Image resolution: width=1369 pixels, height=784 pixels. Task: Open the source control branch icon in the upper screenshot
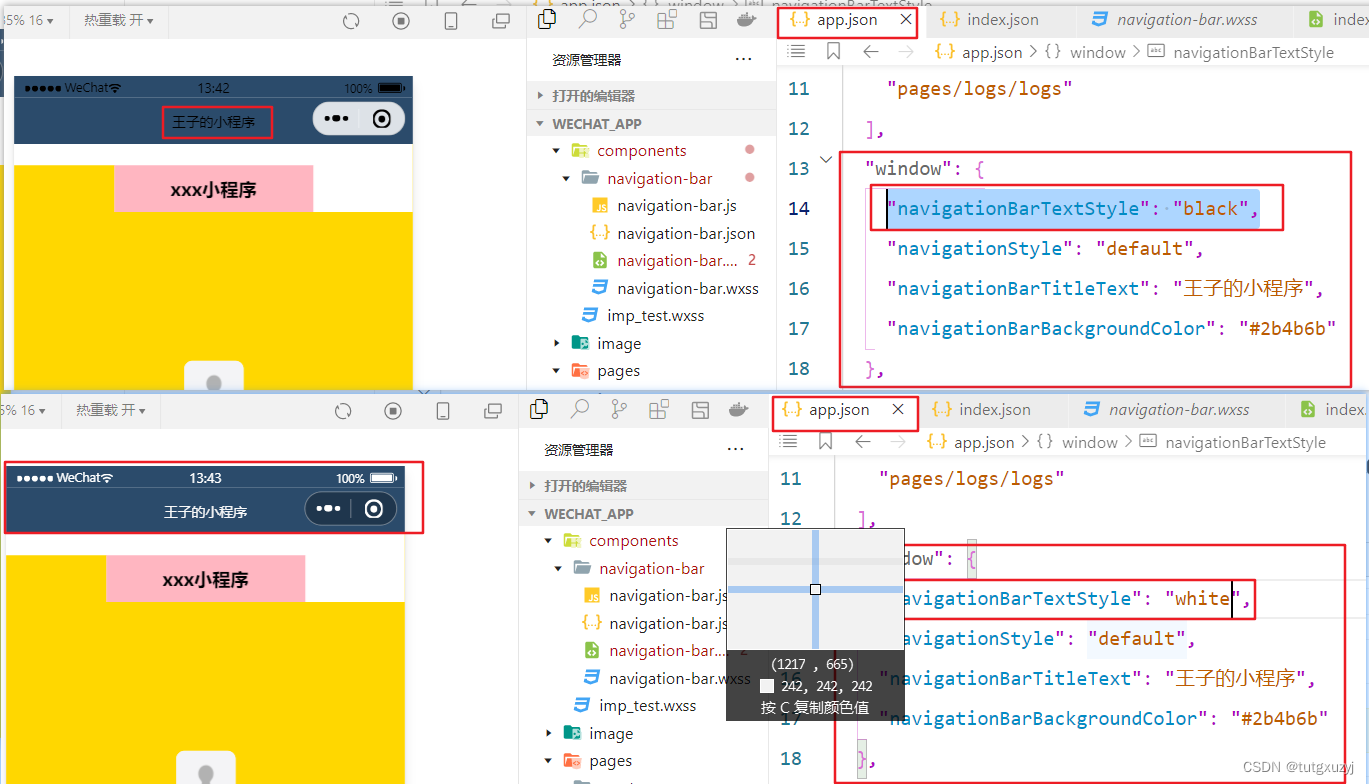tap(627, 20)
